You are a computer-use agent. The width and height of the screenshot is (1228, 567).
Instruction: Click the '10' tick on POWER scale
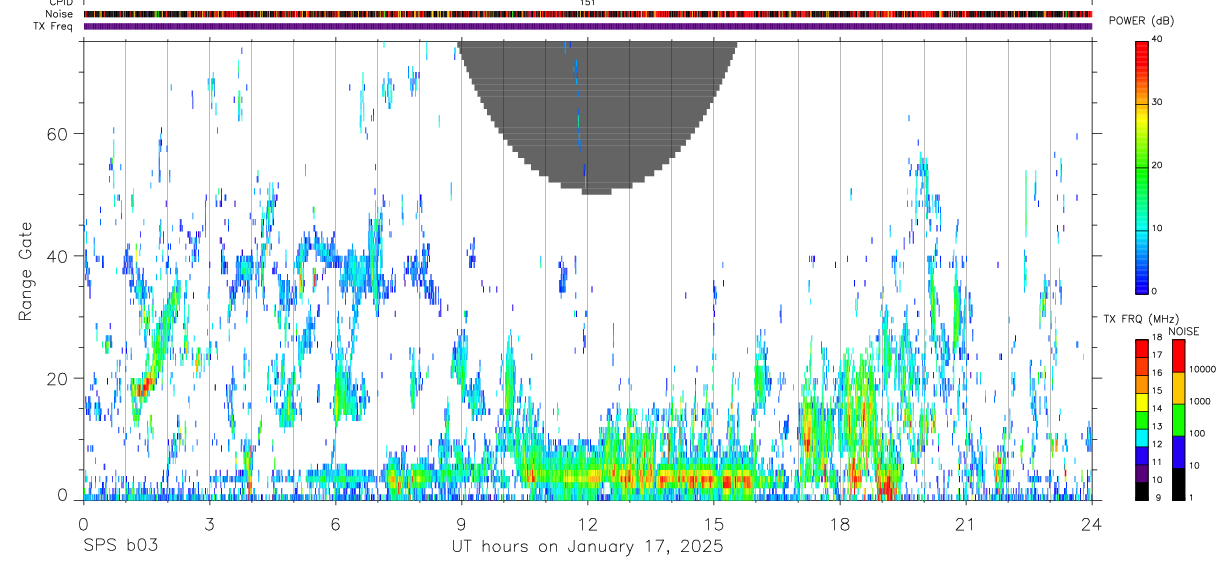pyautogui.click(x=1158, y=228)
